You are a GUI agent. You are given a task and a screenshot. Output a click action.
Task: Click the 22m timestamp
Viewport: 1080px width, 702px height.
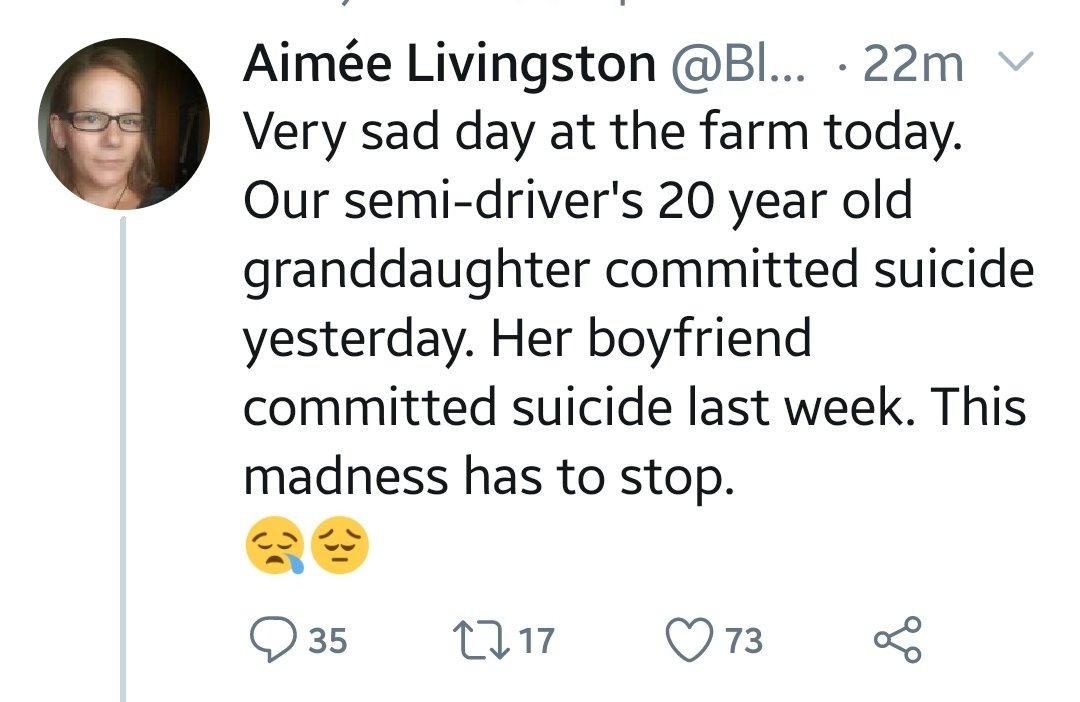(x=911, y=66)
